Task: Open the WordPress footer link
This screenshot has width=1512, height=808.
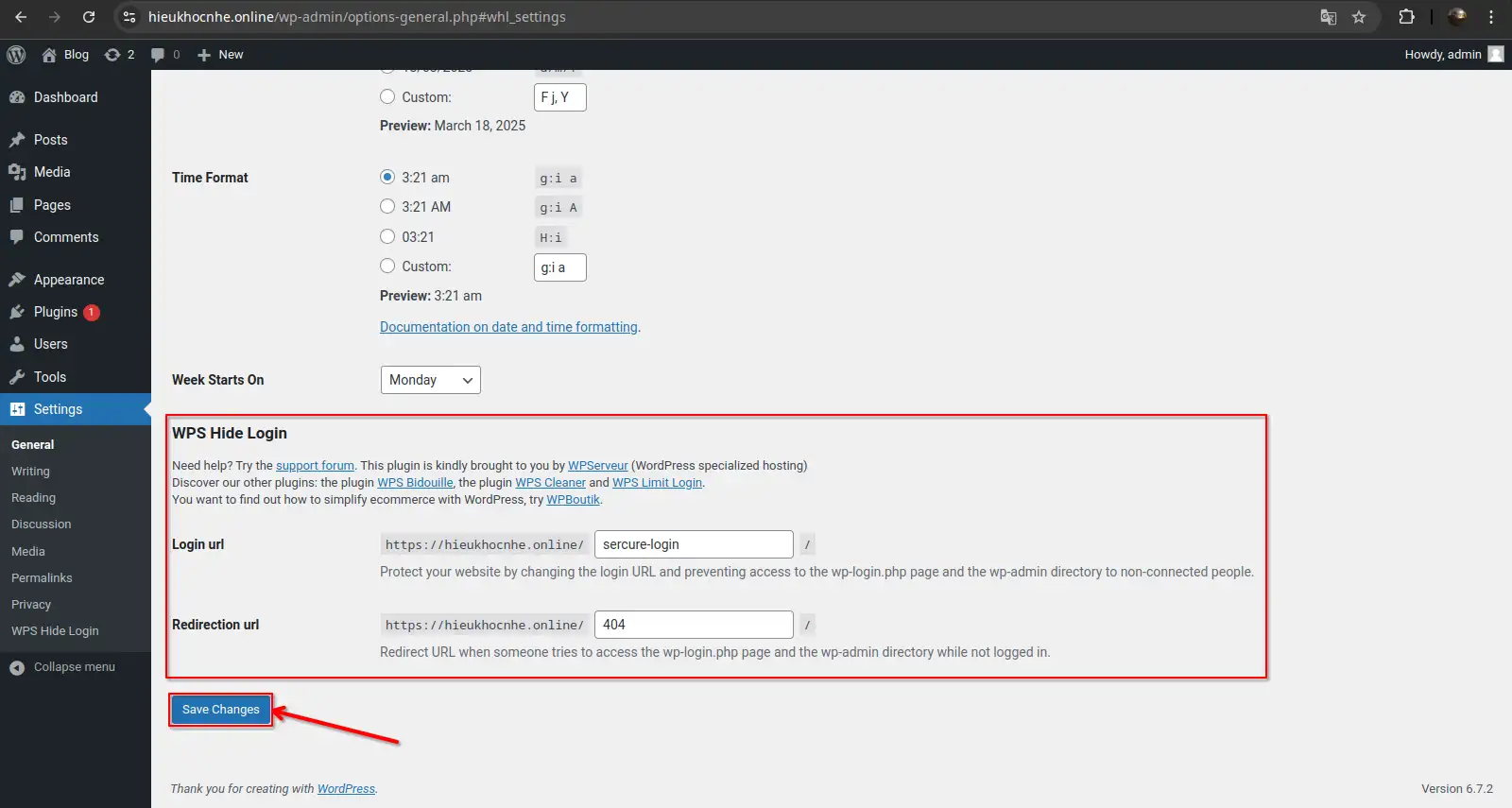Action: point(346,789)
